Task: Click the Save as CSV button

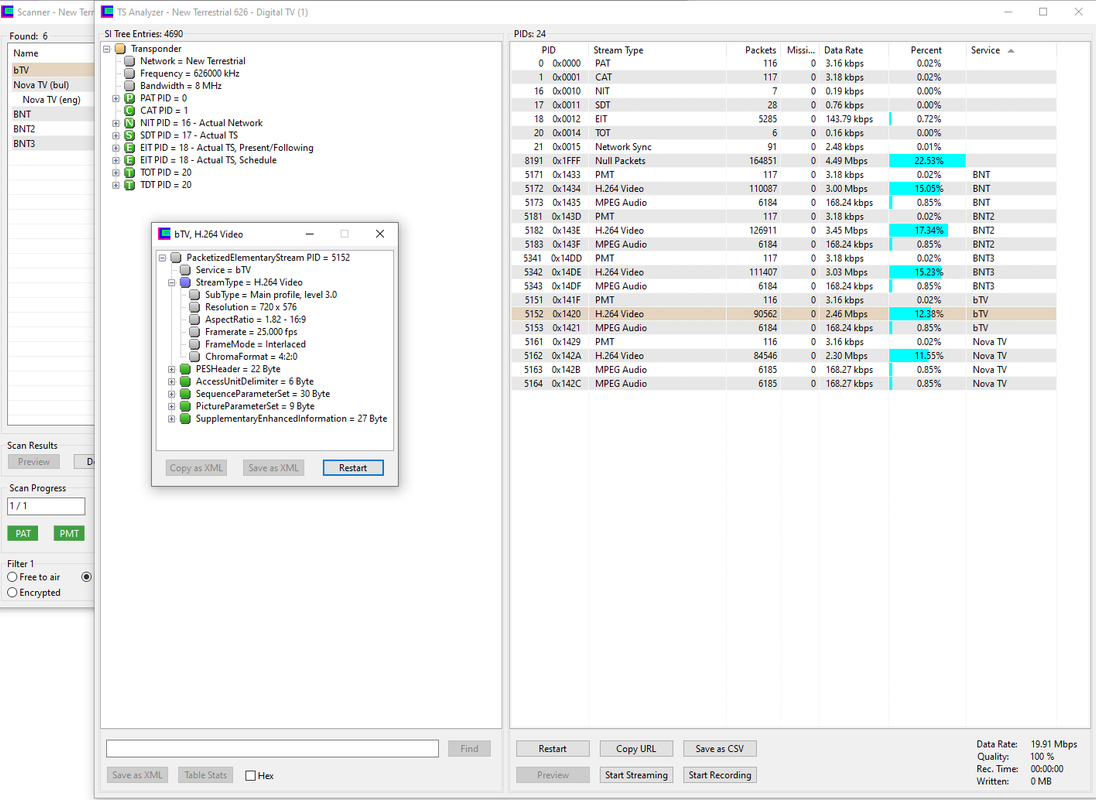Action: click(720, 749)
